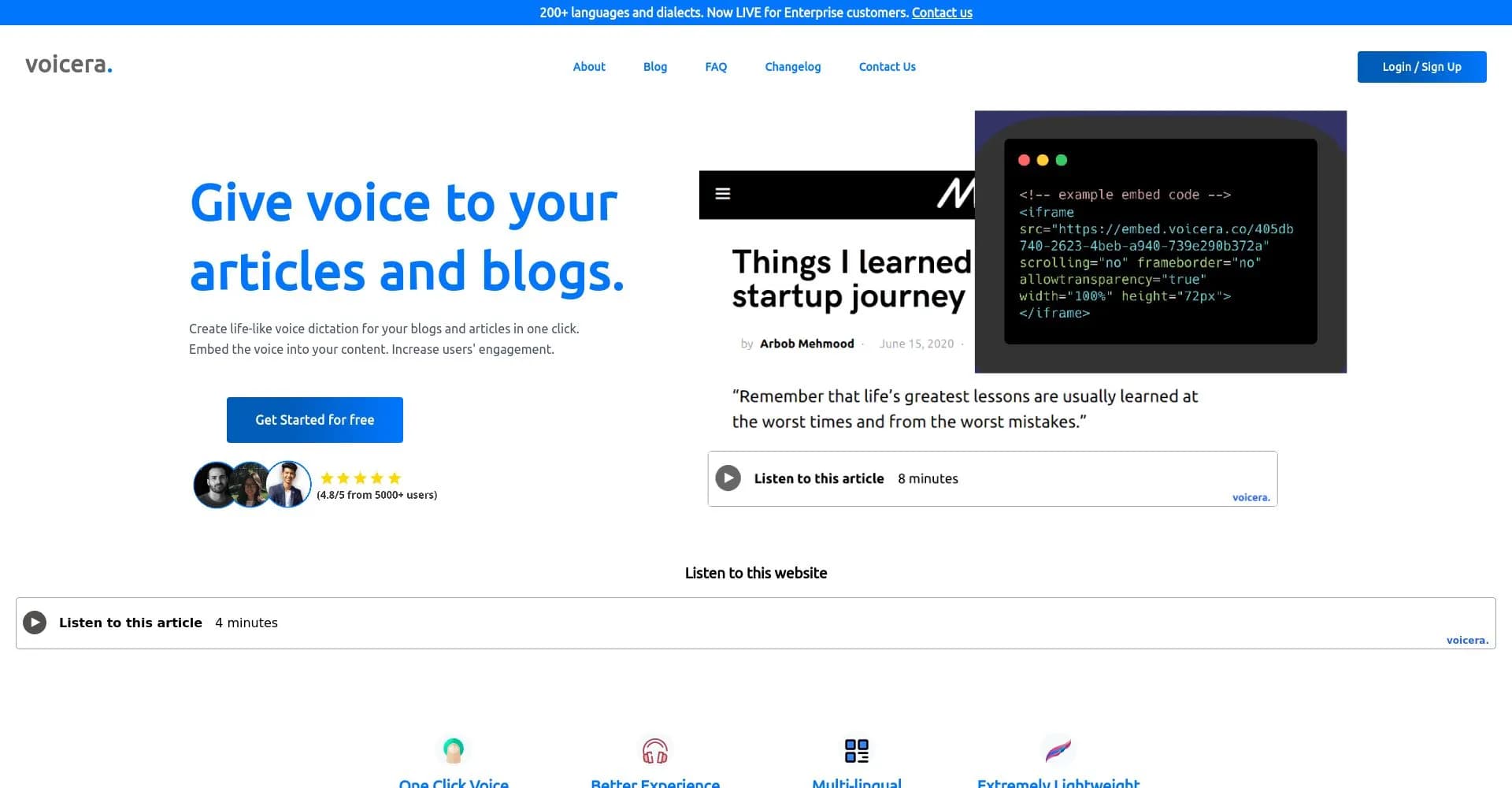
Task: Click voicera branding link in website player
Action: 1466,640
